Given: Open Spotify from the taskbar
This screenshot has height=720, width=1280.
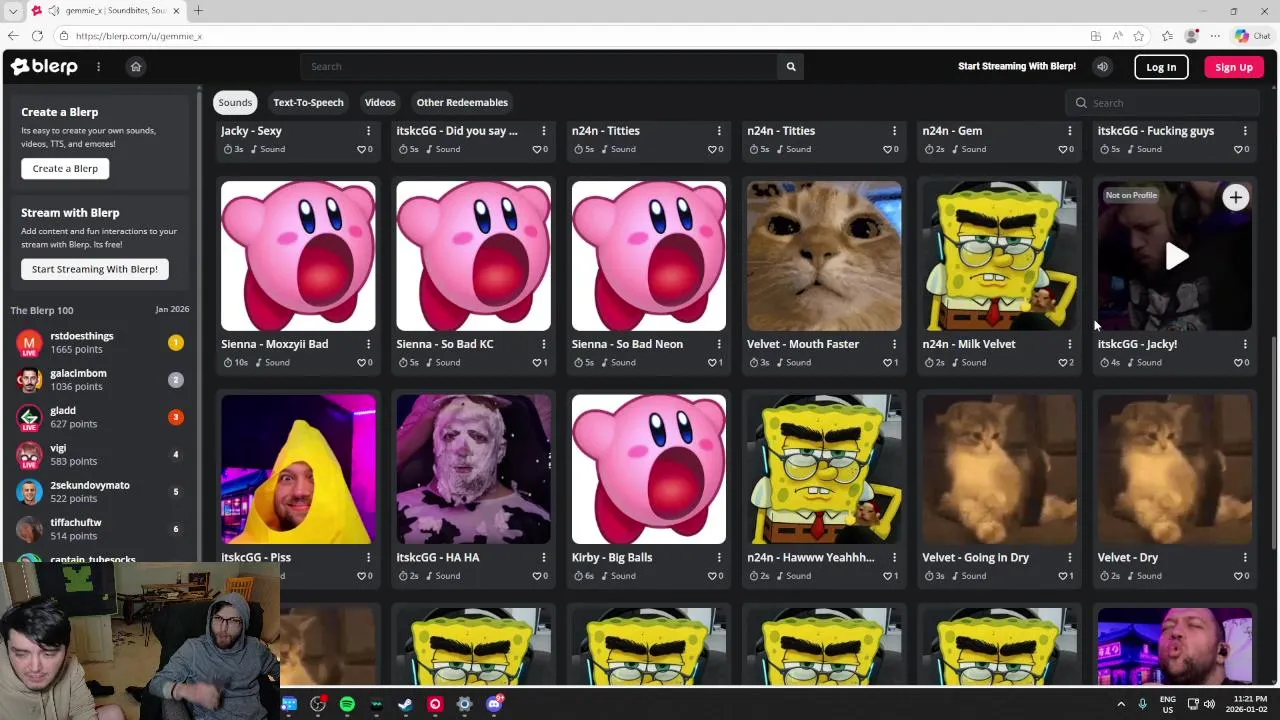Looking at the screenshot, I should (x=347, y=704).
